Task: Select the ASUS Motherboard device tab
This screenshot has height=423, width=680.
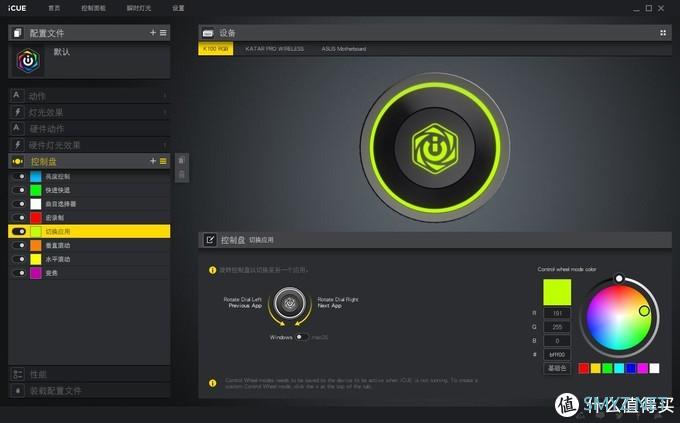Action: point(344,49)
